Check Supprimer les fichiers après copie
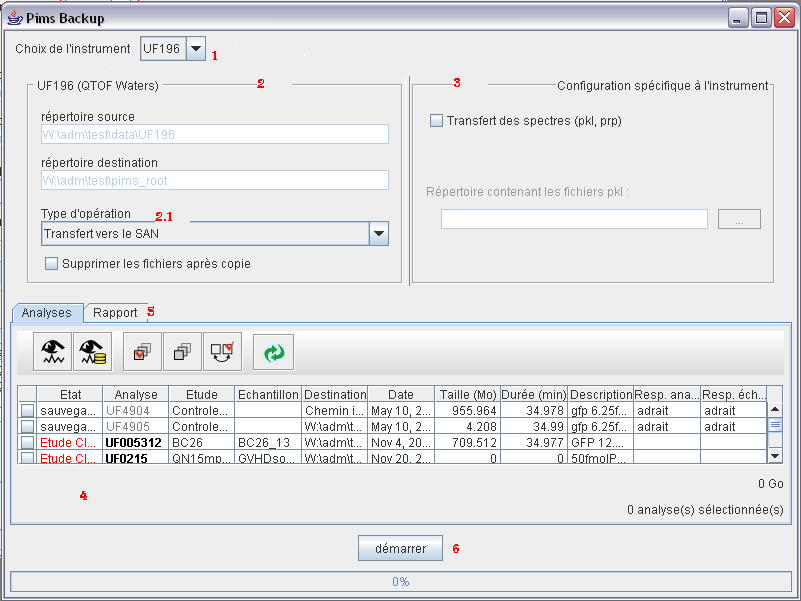 tap(52, 264)
